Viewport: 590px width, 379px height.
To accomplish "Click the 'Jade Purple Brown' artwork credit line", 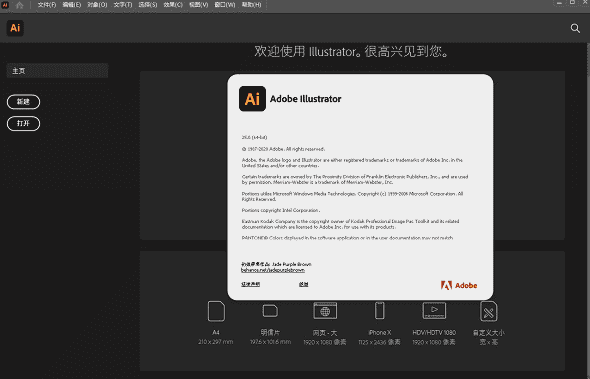I will tap(276, 264).
